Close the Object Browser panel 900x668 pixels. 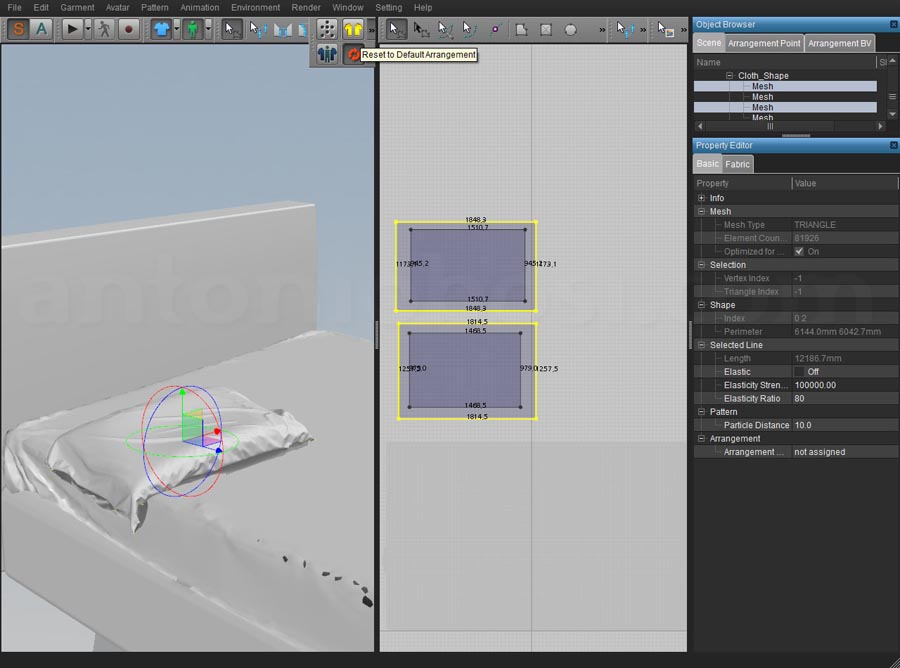[894, 24]
